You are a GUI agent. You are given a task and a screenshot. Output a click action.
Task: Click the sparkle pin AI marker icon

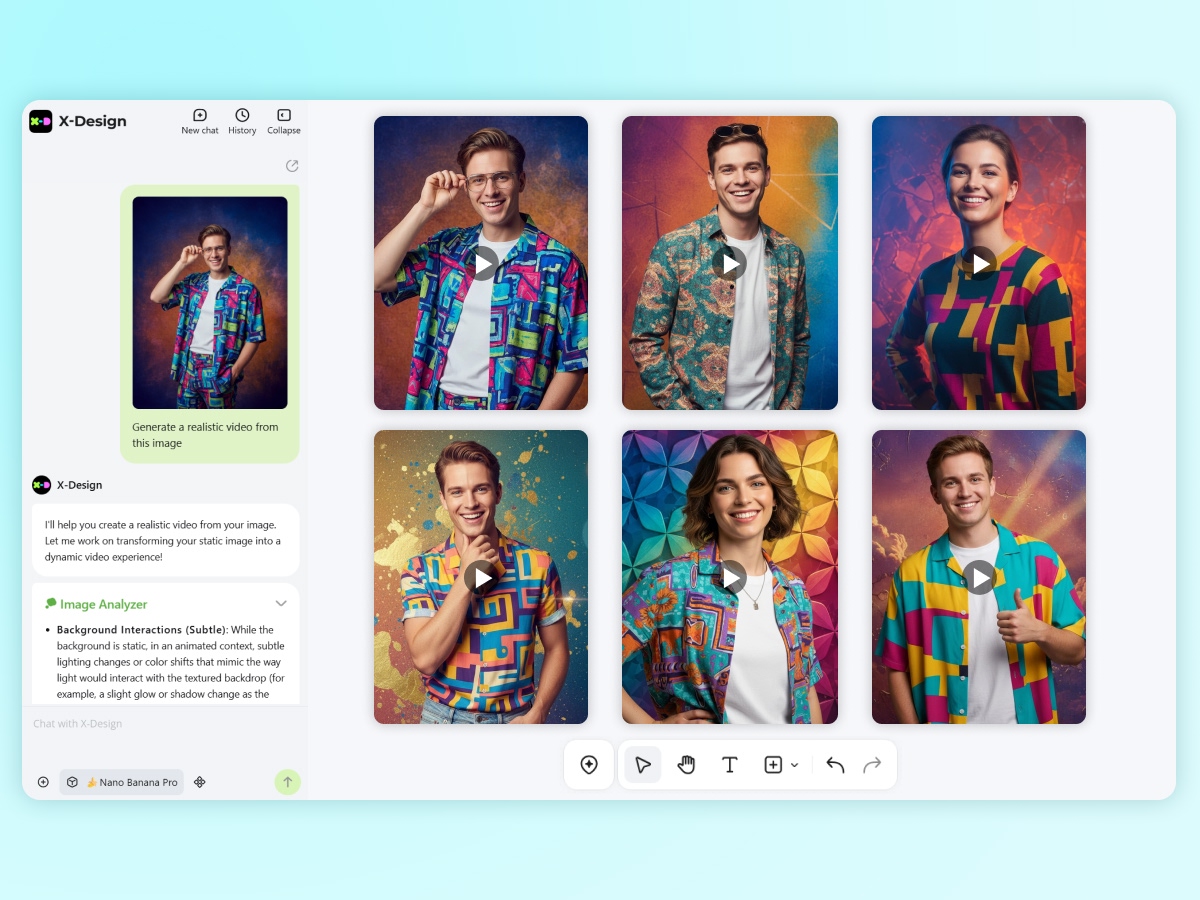pyautogui.click(x=589, y=765)
